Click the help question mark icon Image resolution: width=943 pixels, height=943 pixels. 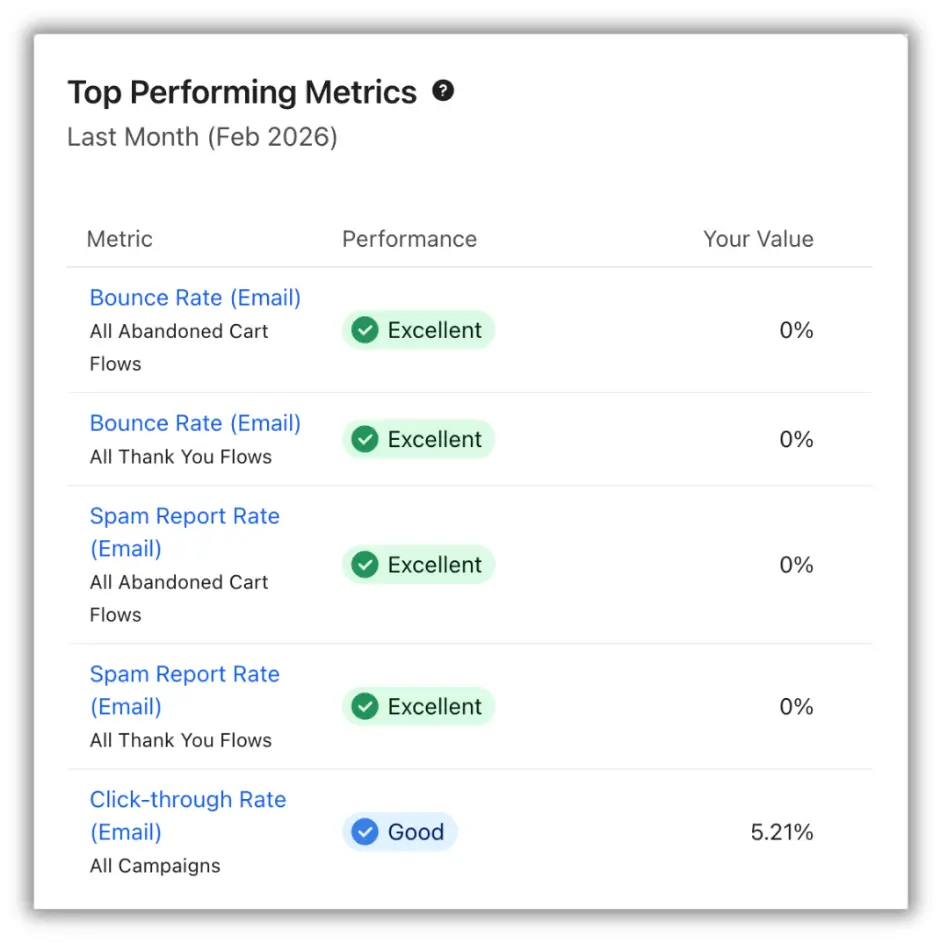[443, 91]
